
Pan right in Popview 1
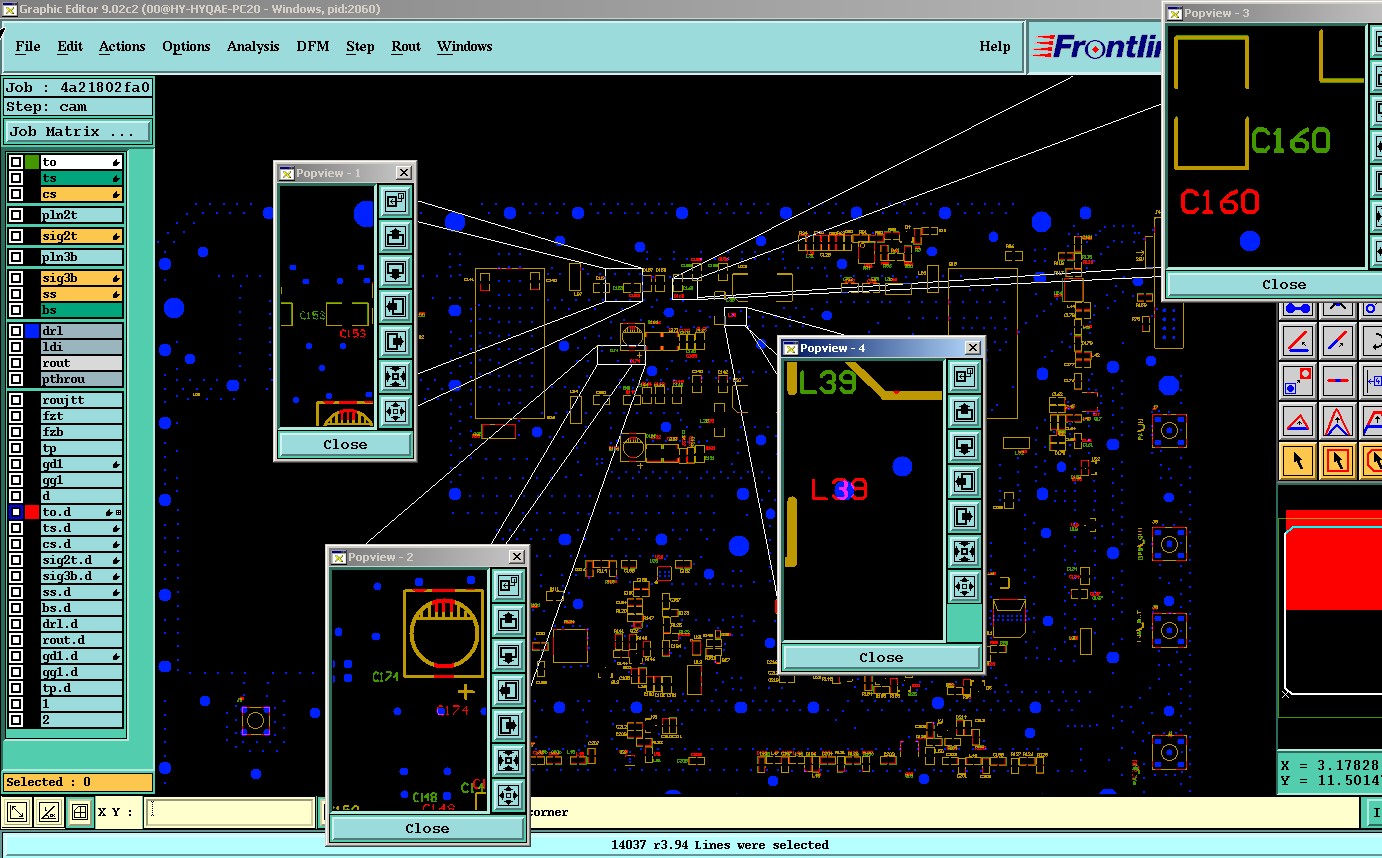click(x=395, y=341)
